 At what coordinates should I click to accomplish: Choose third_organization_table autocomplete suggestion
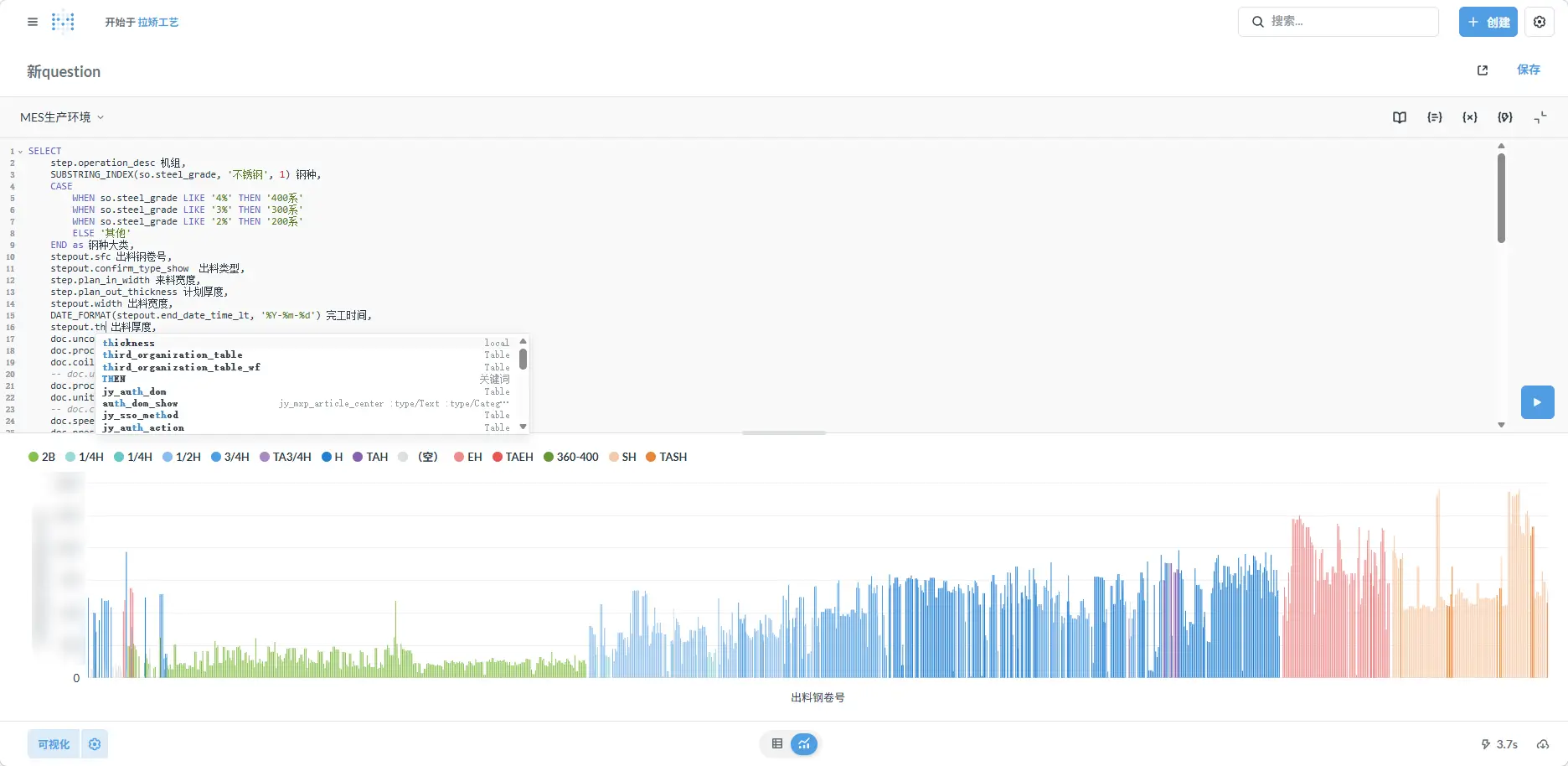point(173,355)
